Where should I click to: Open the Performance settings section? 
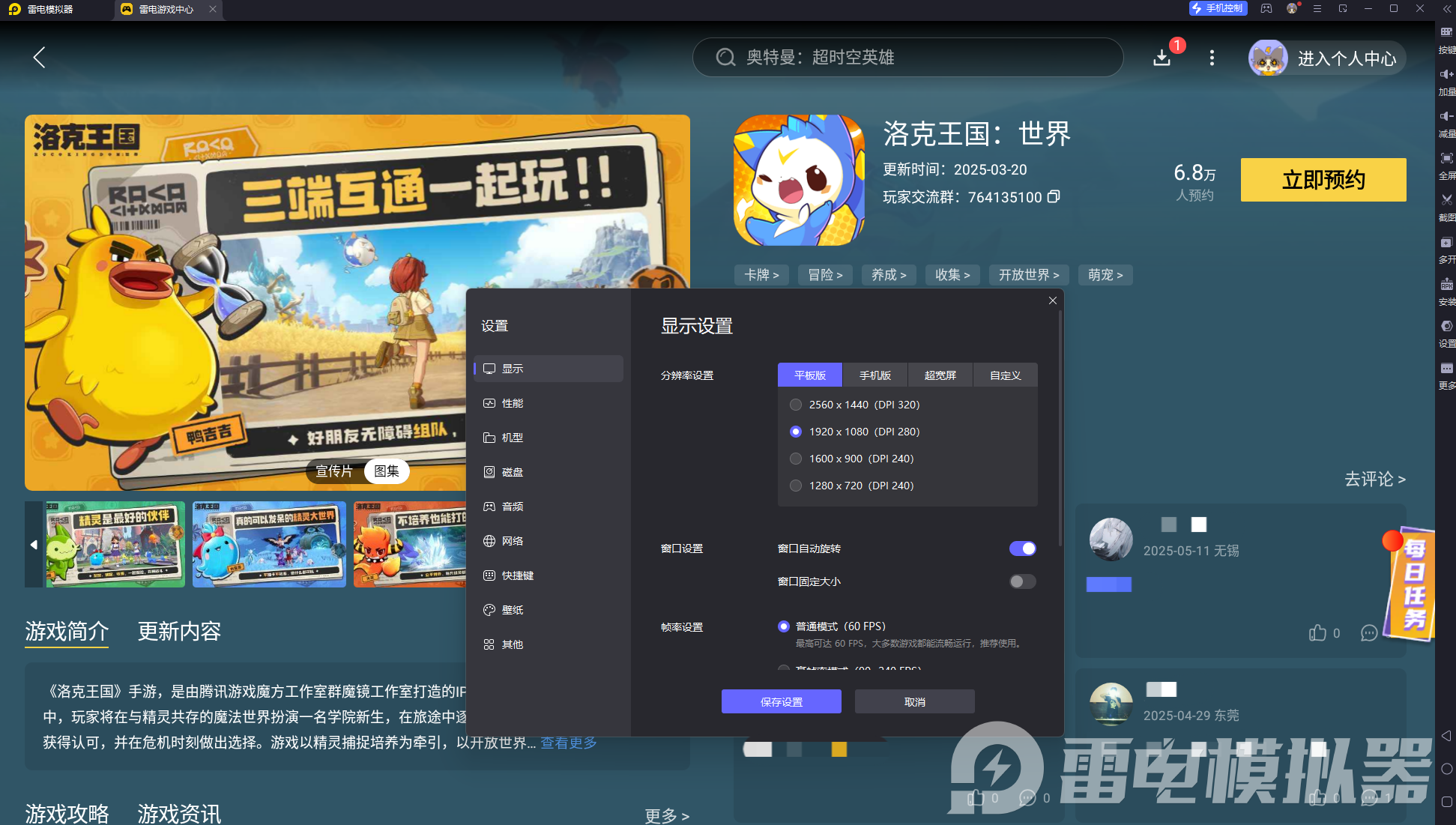[x=513, y=403]
